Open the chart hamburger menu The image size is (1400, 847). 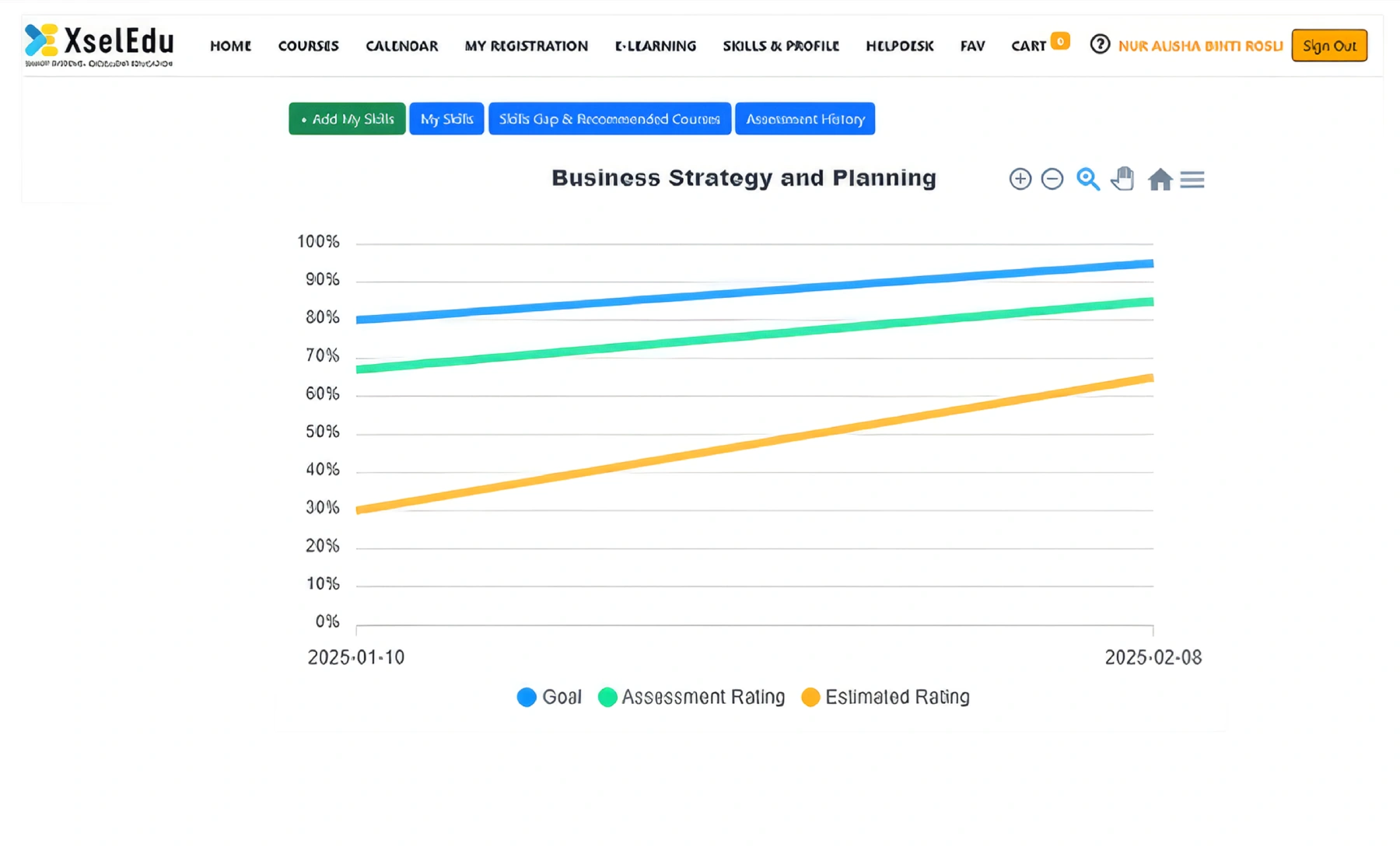click(x=1192, y=180)
